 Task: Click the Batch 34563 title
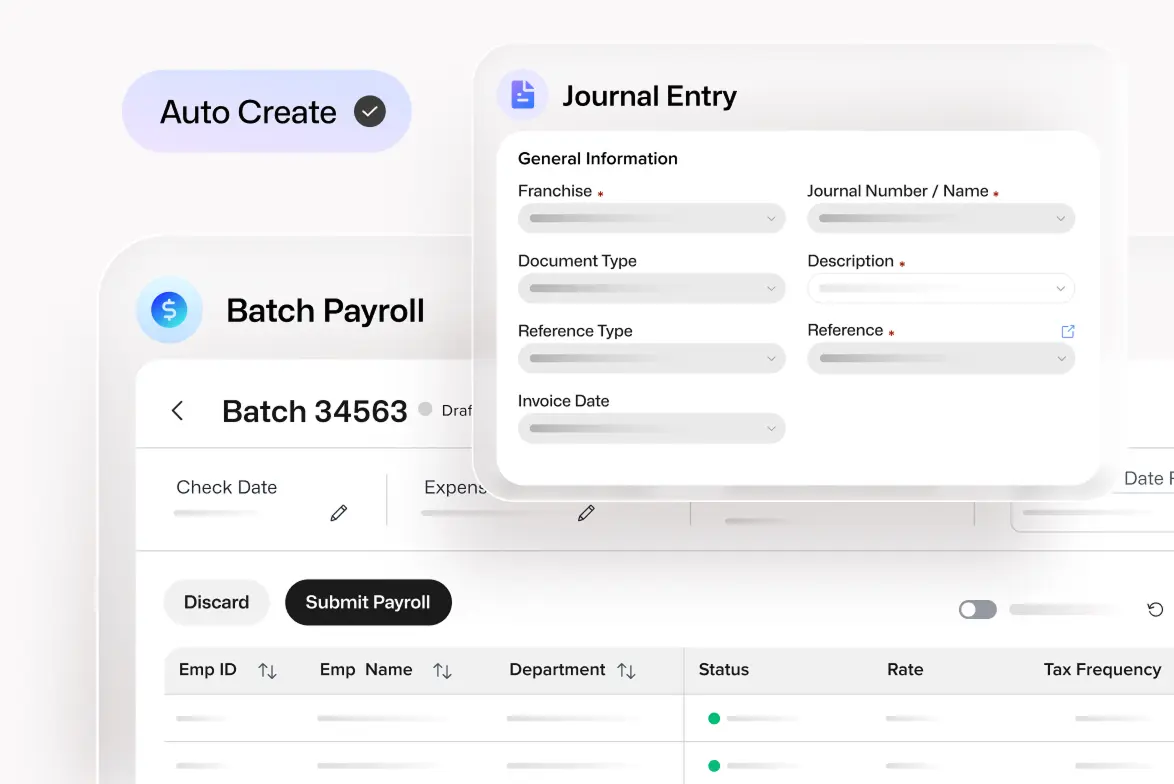click(x=314, y=411)
